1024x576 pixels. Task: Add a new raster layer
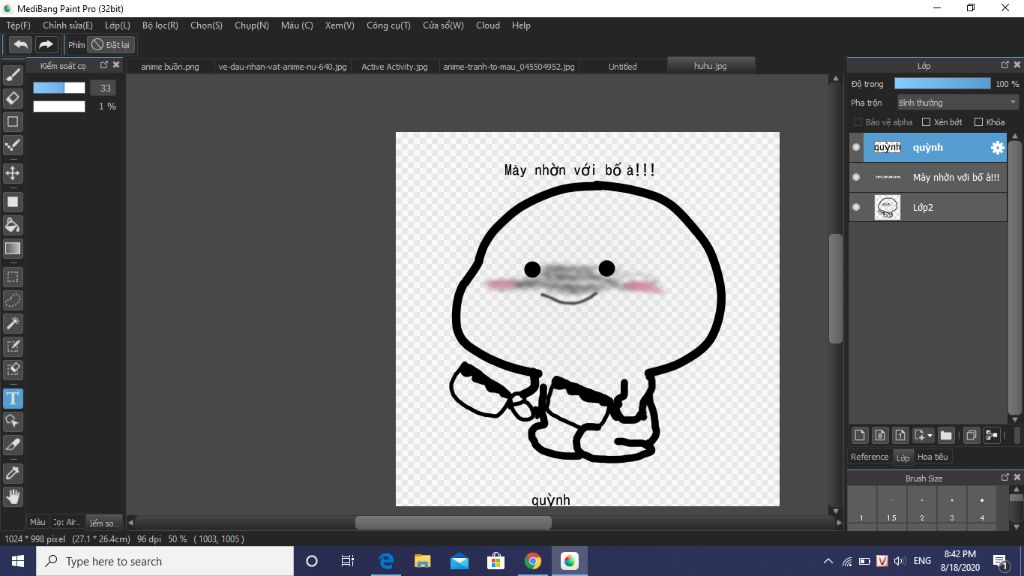859,436
